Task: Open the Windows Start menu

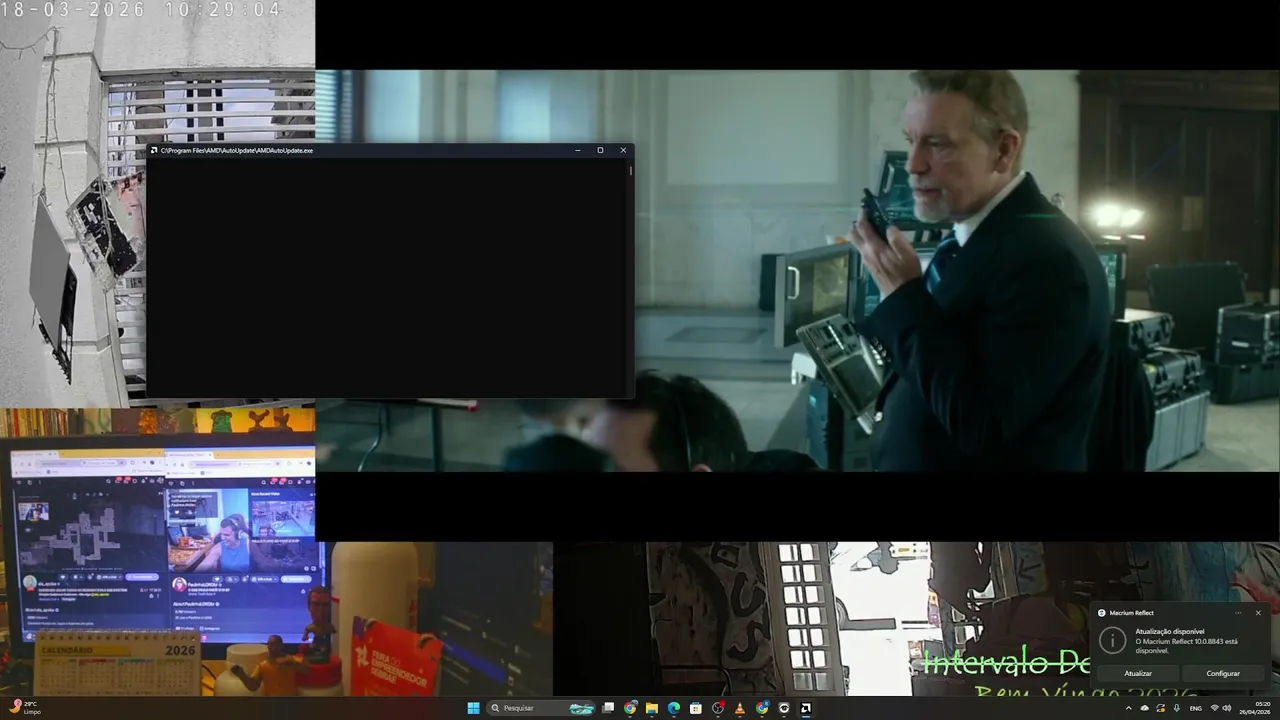Action: pos(474,708)
